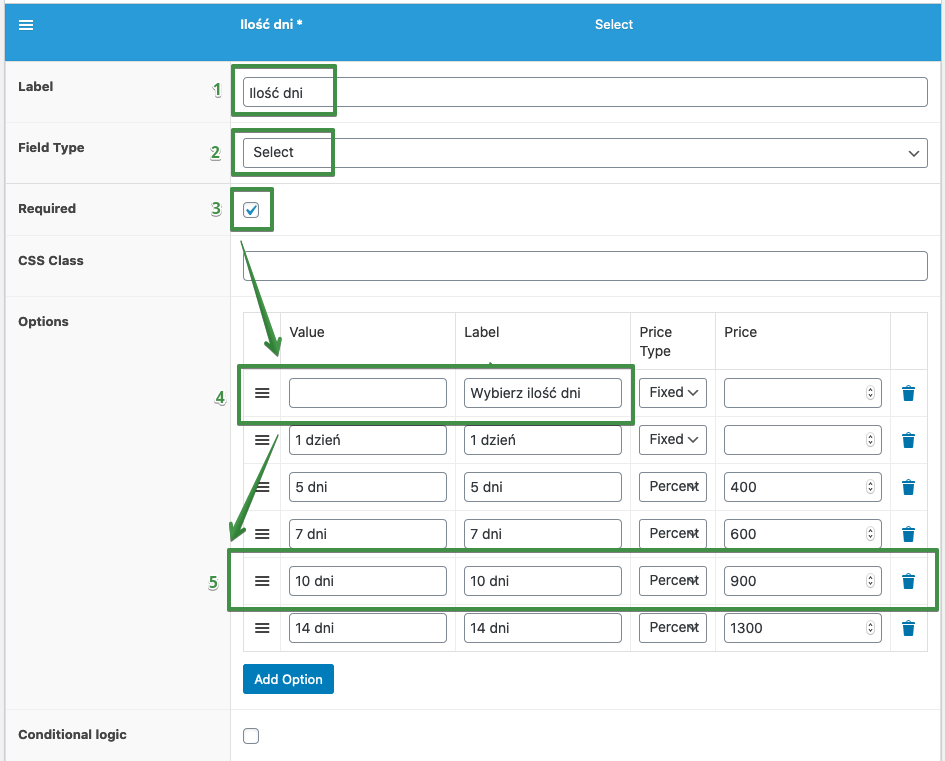Image resolution: width=945 pixels, height=761 pixels.
Task: Delete the 5 dni option with trash icon
Action: [908, 487]
